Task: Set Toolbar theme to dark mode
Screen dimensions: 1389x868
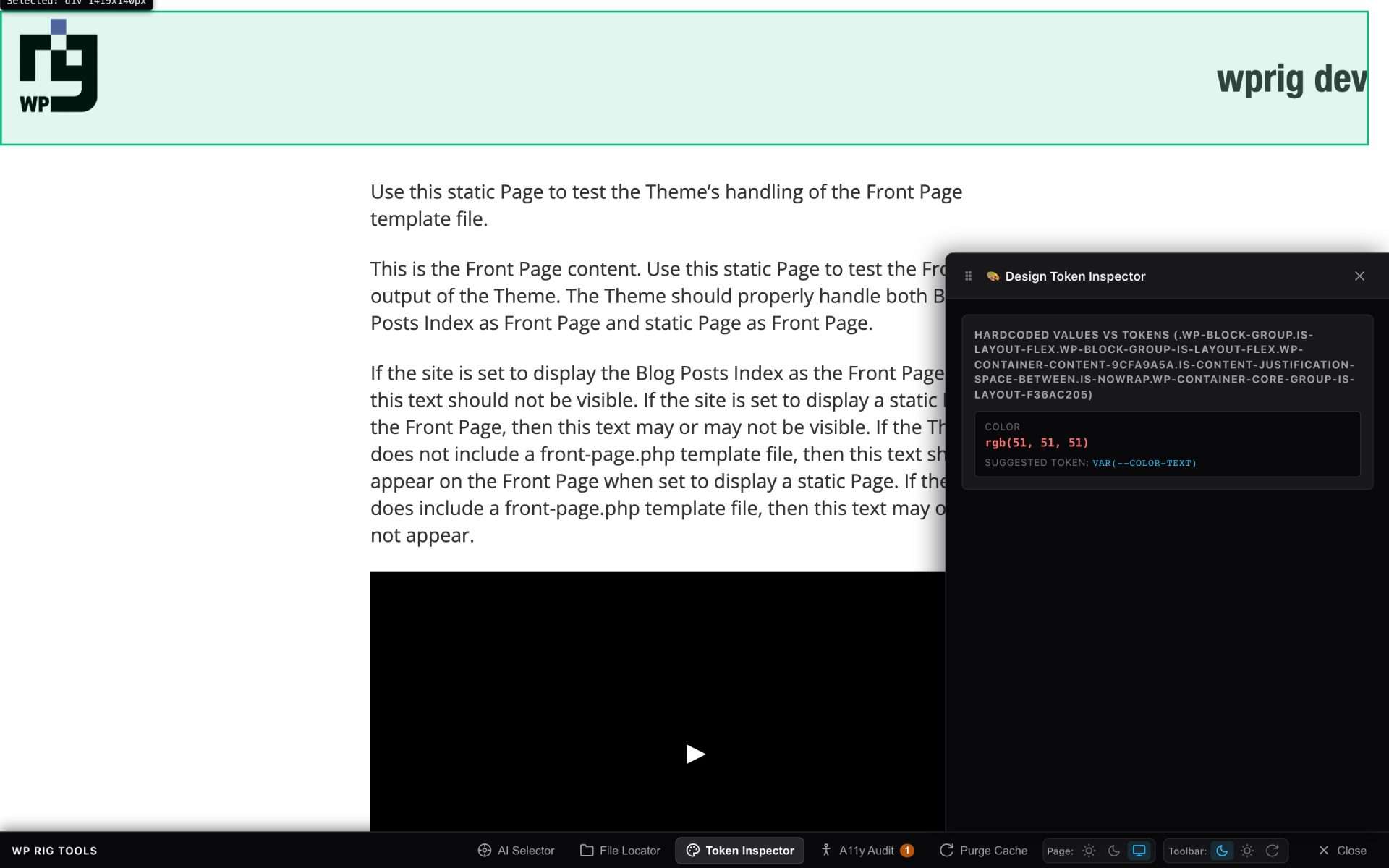Action: click(1222, 851)
